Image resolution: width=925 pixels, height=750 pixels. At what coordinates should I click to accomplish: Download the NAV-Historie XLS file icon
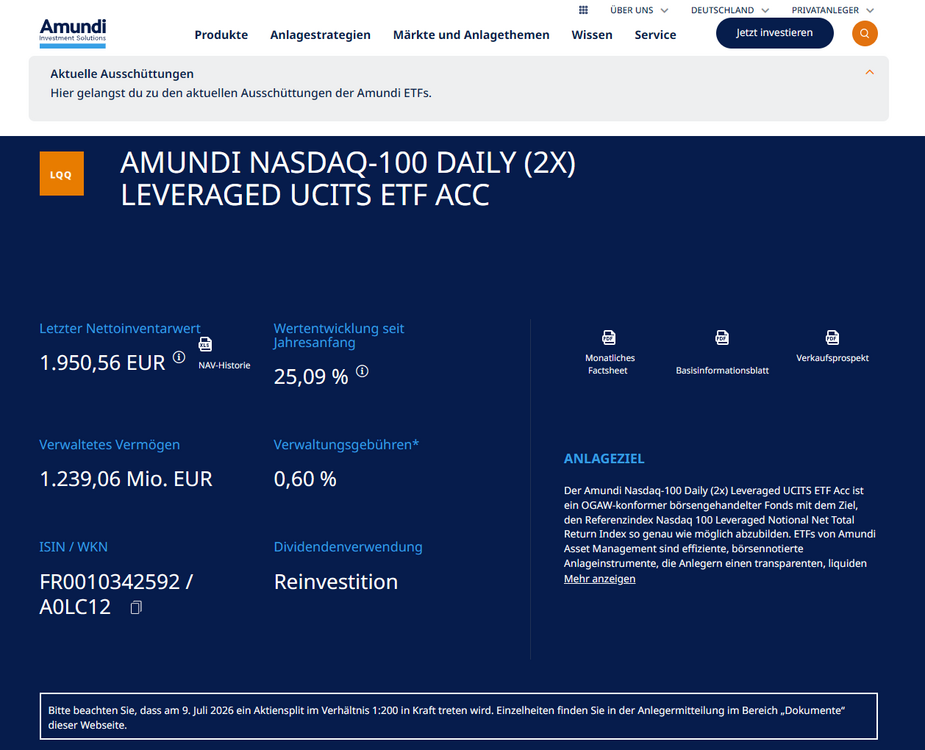pos(205,344)
